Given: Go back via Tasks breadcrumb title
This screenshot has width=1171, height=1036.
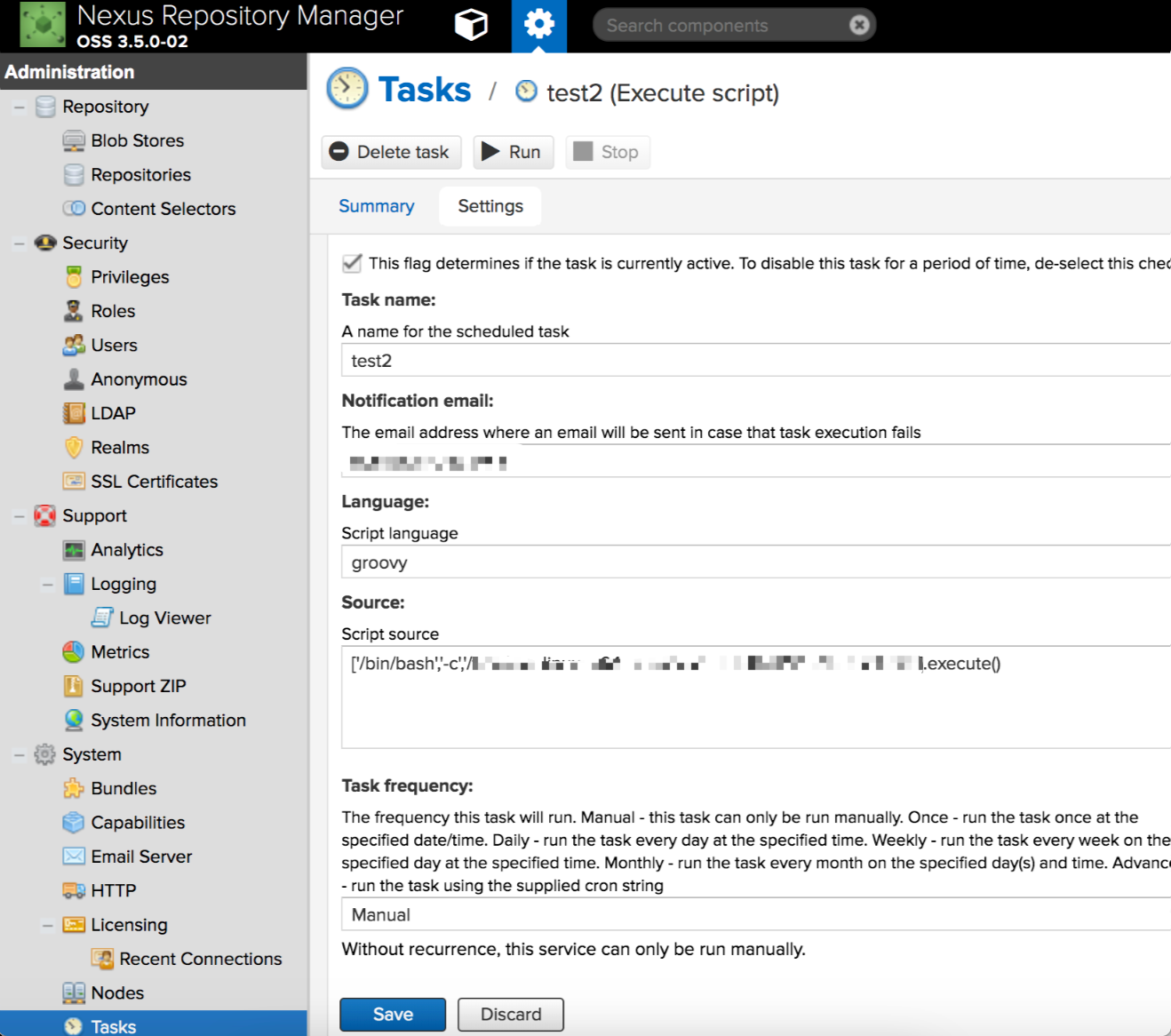Looking at the screenshot, I should coord(425,90).
